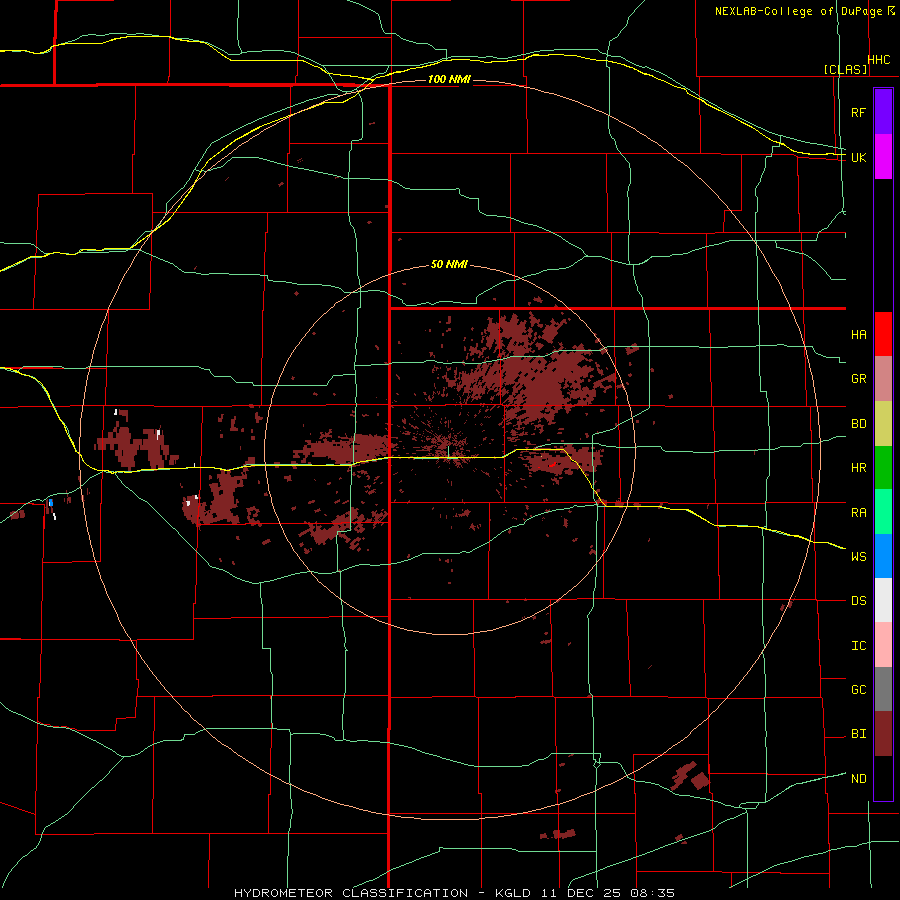This screenshot has width=900, height=900.
Task: Click the "RF" legend label text
Action: [858, 112]
